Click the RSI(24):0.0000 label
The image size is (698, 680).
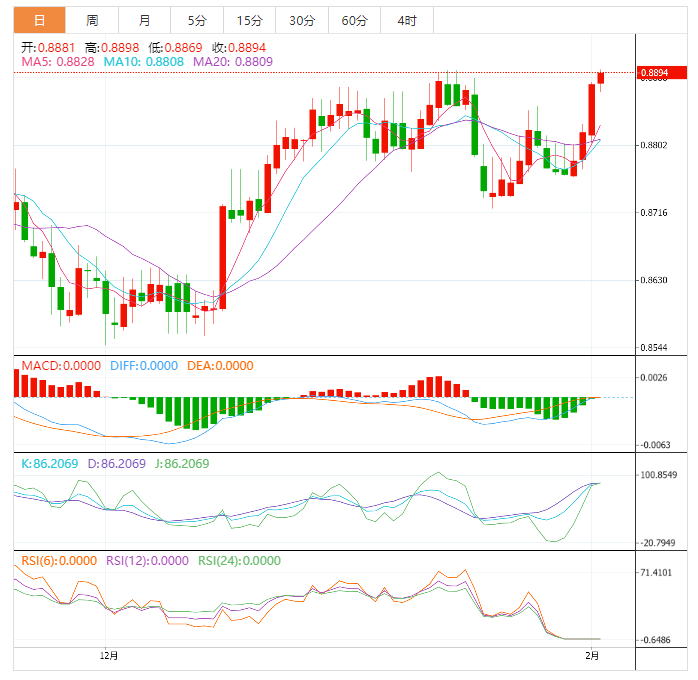coord(239,561)
